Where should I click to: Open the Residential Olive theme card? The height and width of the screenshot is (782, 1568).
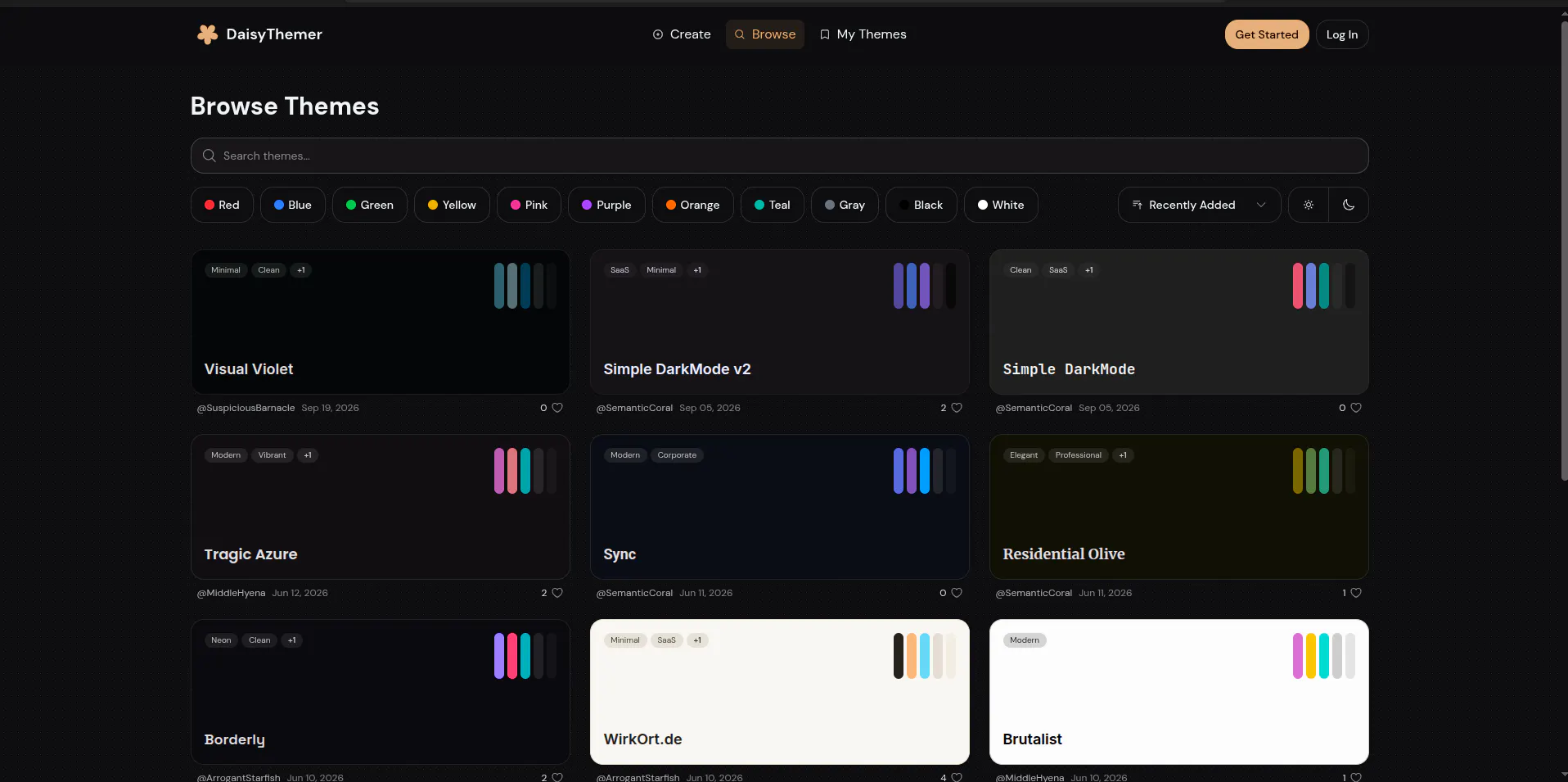[1179, 507]
